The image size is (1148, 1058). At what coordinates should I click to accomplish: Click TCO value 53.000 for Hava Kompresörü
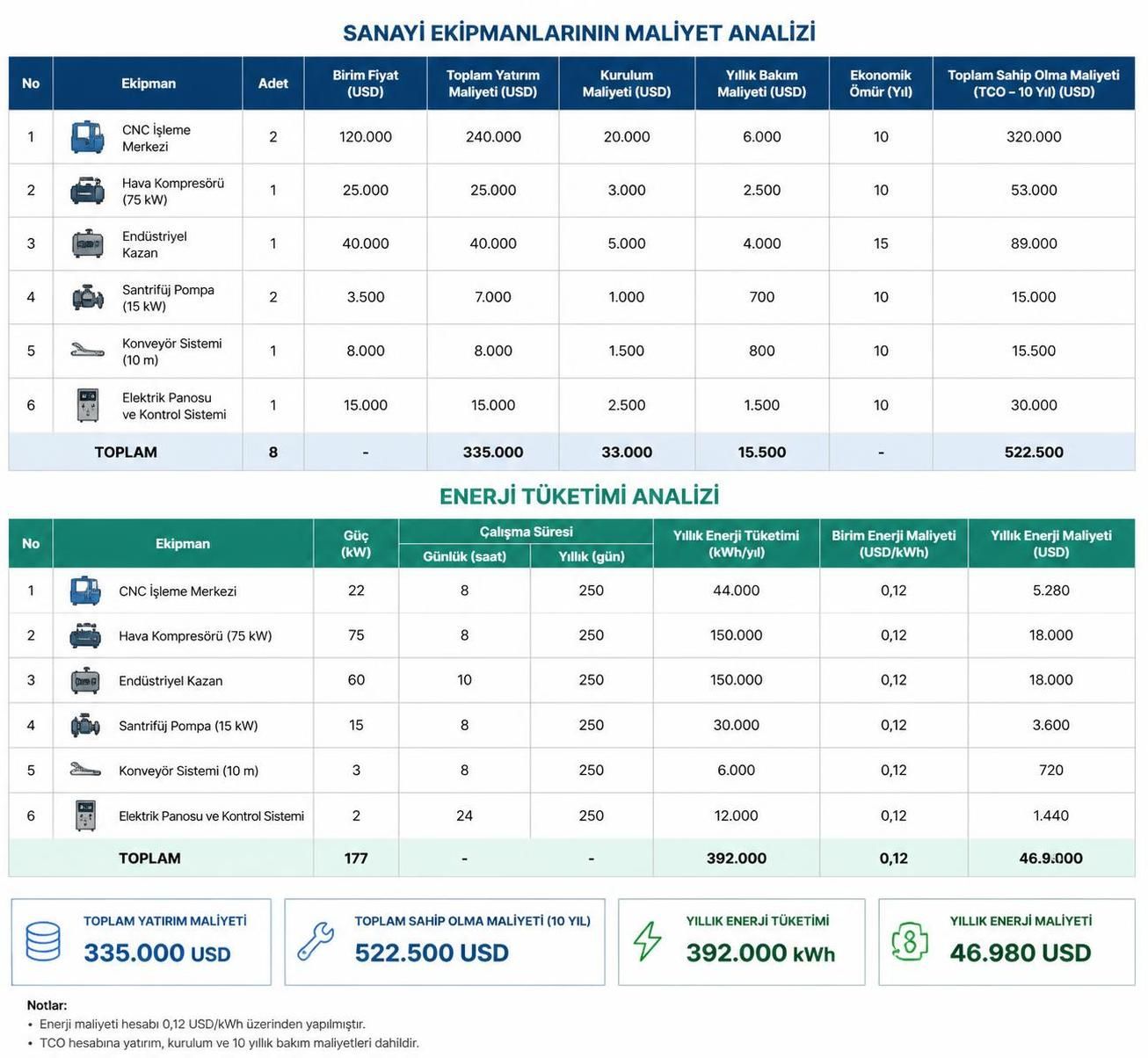coord(1034,191)
